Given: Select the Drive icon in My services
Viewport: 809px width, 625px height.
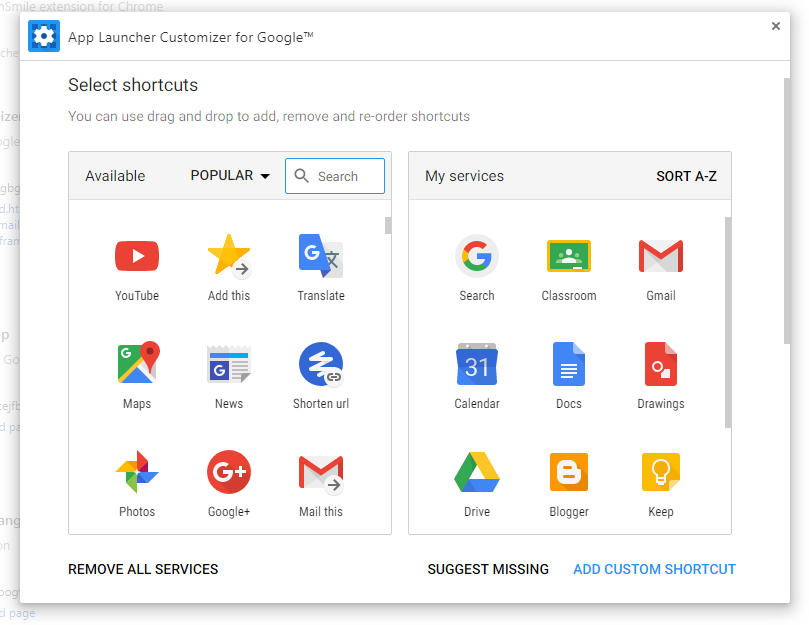Looking at the screenshot, I should click(x=477, y=472).
